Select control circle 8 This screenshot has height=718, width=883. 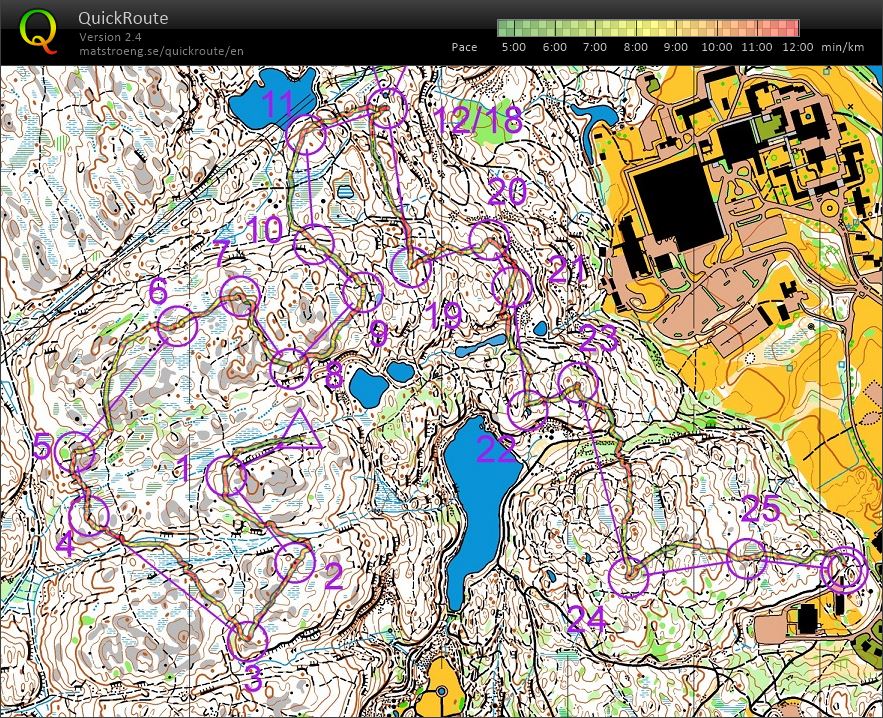pyautogui.click(x=290, y=369)
